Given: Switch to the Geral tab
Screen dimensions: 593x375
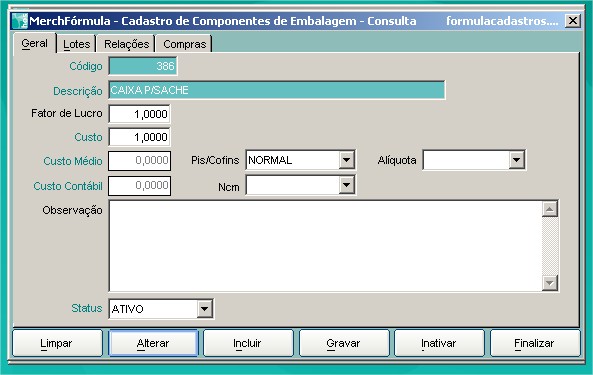Looking at the screenshot, I should 34,43.
